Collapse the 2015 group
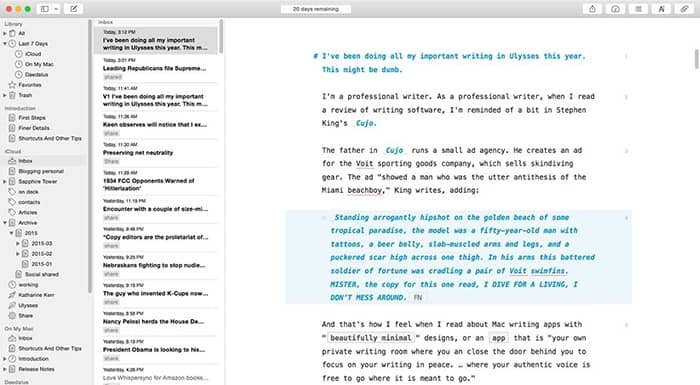The height and width of the screenshot is (385, 700). (x=12, y=233)
